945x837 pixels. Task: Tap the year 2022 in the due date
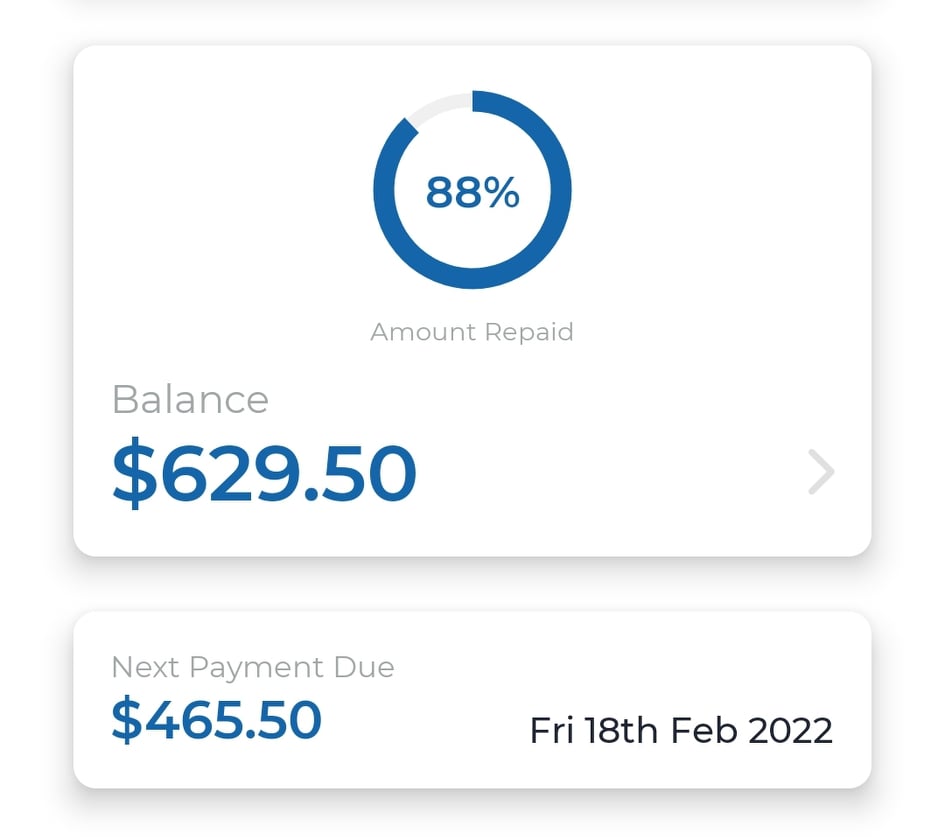click(x=790, y=730)
